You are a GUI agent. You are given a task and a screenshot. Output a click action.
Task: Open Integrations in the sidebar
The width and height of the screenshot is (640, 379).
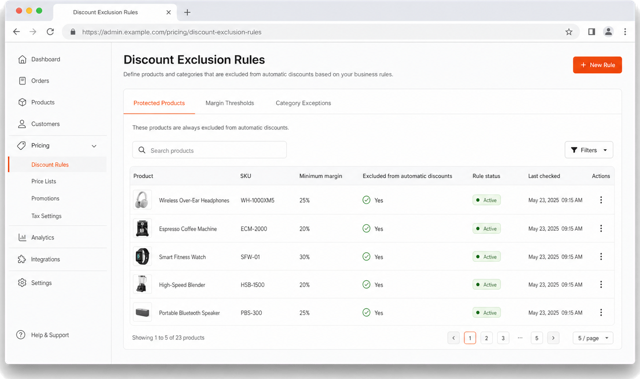coord(39,259)
